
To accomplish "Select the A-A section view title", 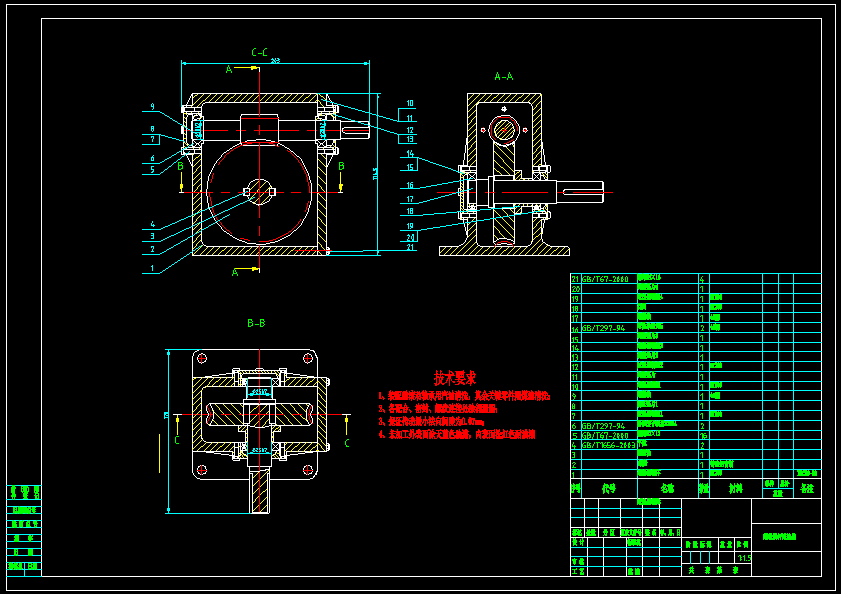I will click(504, 77).
